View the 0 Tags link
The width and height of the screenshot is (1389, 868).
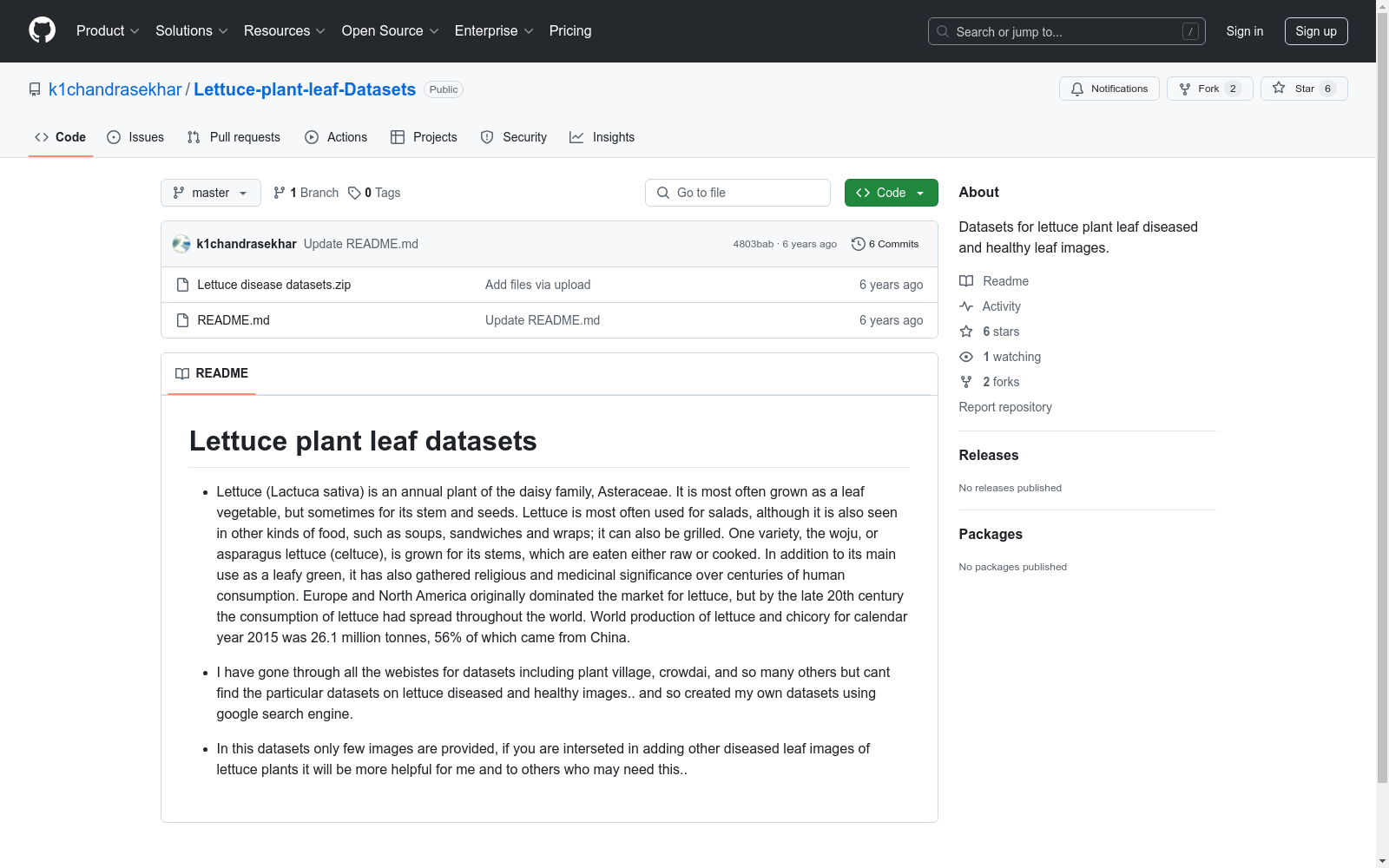(374, 193)
